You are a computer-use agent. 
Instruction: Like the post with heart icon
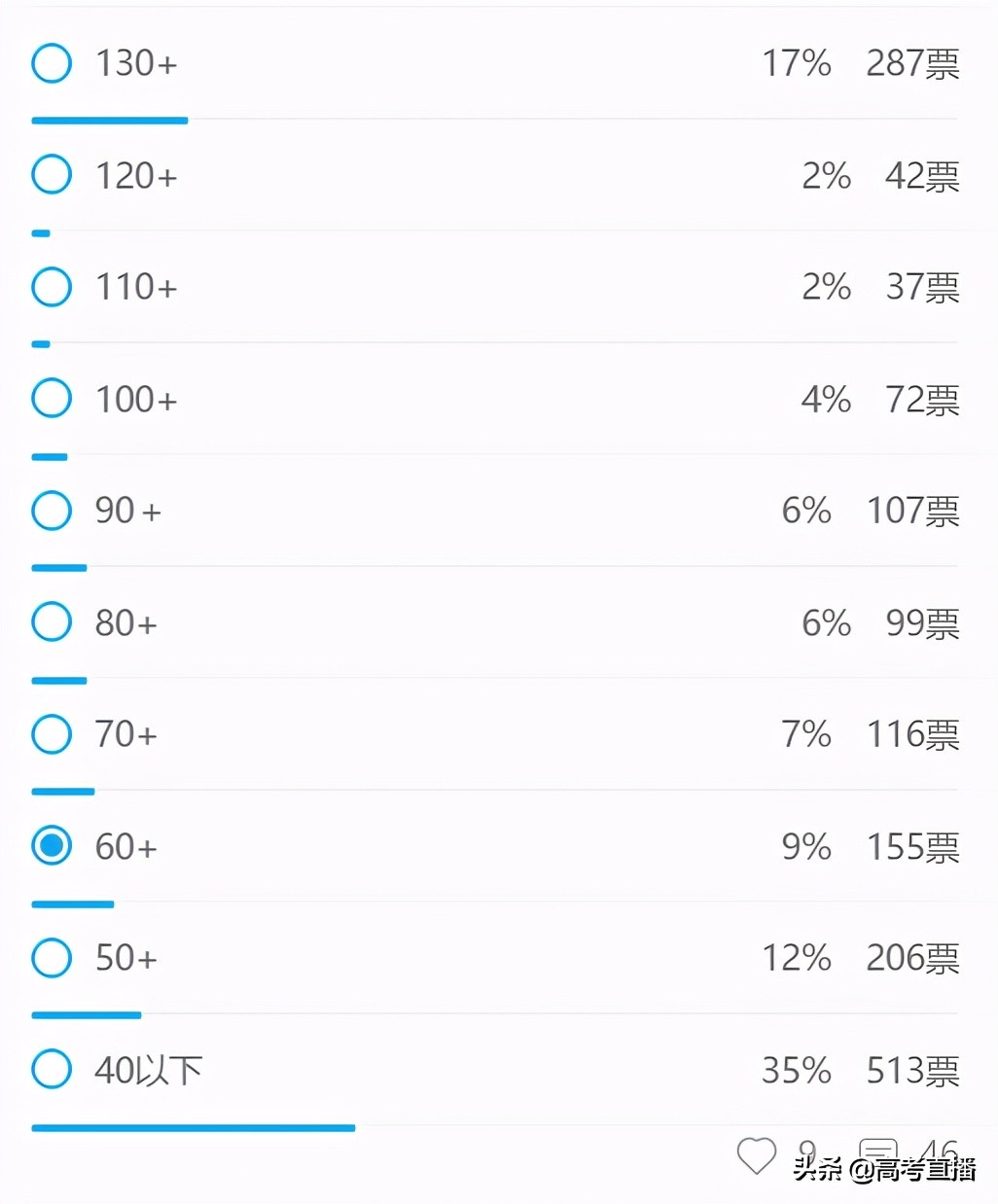pyautogui.click(x=756, y=1155)
